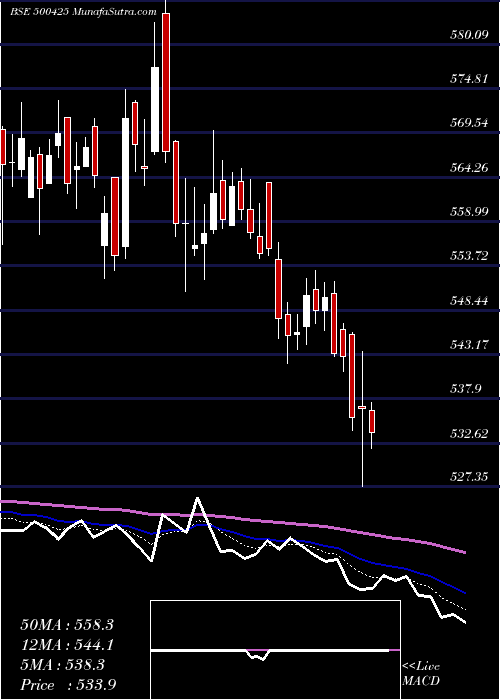Click the 5MA : 538.3 reading
The image size is (500, 700).
click(x=62, y=665)
